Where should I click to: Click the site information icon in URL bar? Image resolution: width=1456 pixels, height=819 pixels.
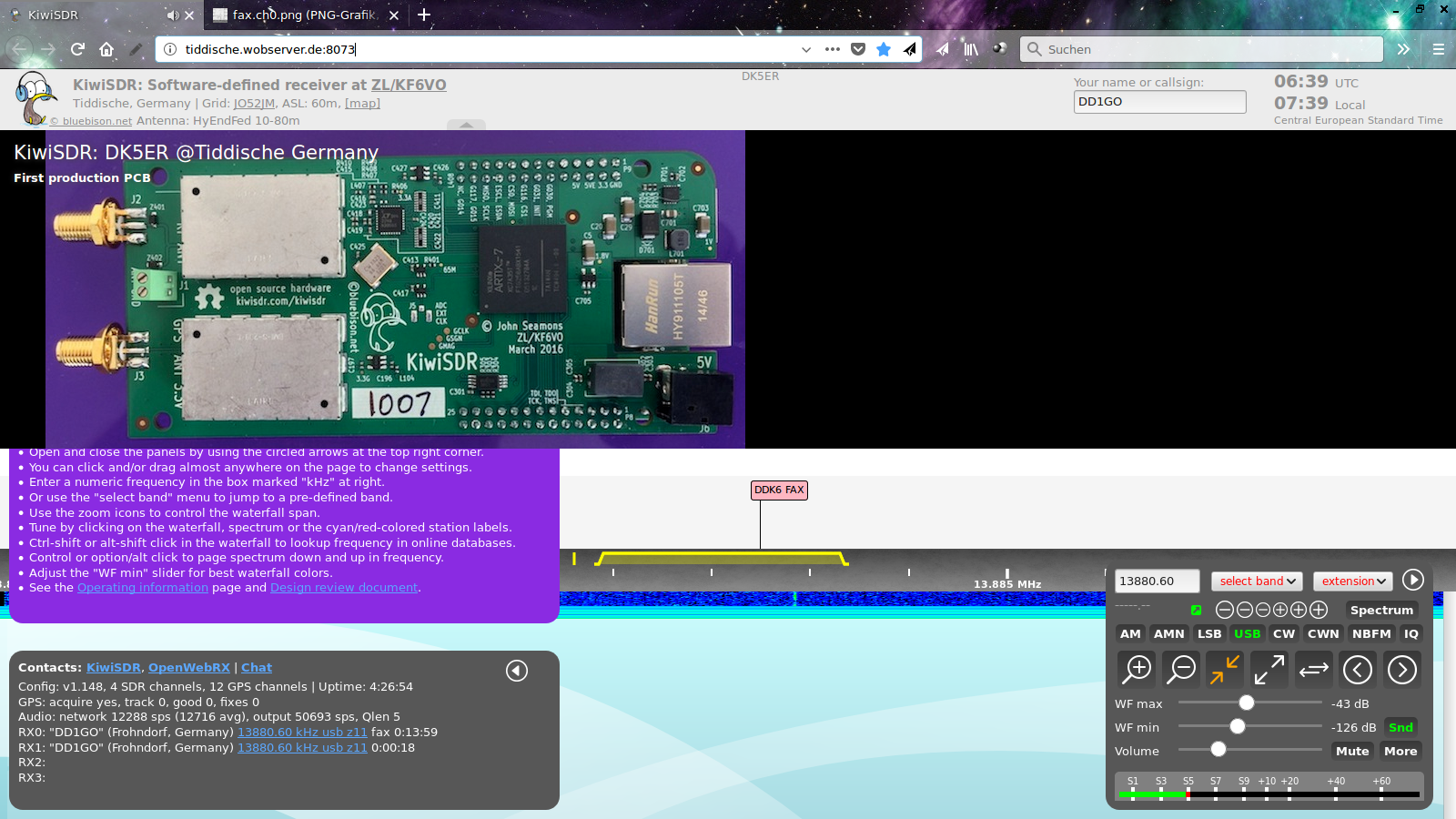pos(170,49)
